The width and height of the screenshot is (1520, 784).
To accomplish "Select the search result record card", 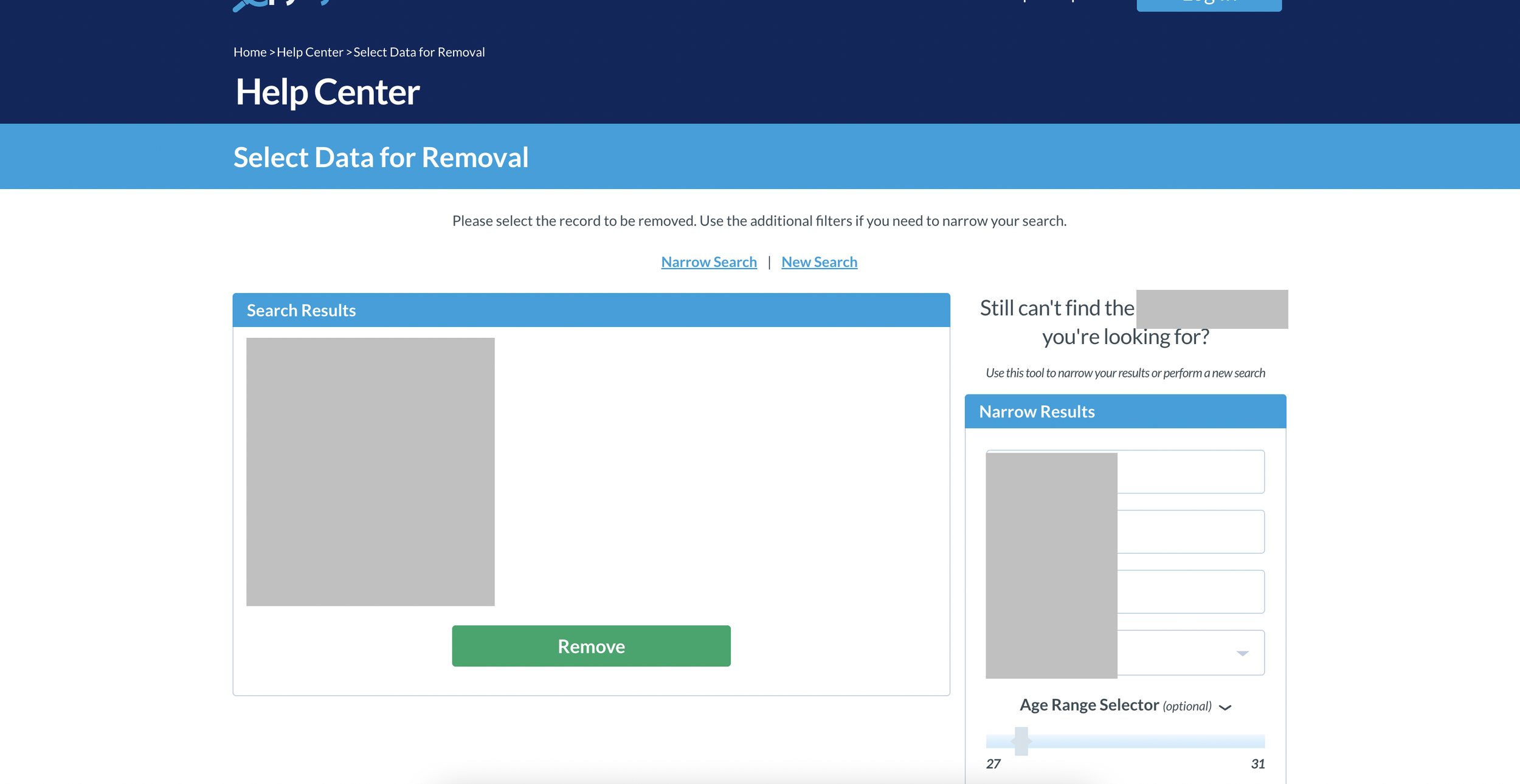I will click(370, 472).
